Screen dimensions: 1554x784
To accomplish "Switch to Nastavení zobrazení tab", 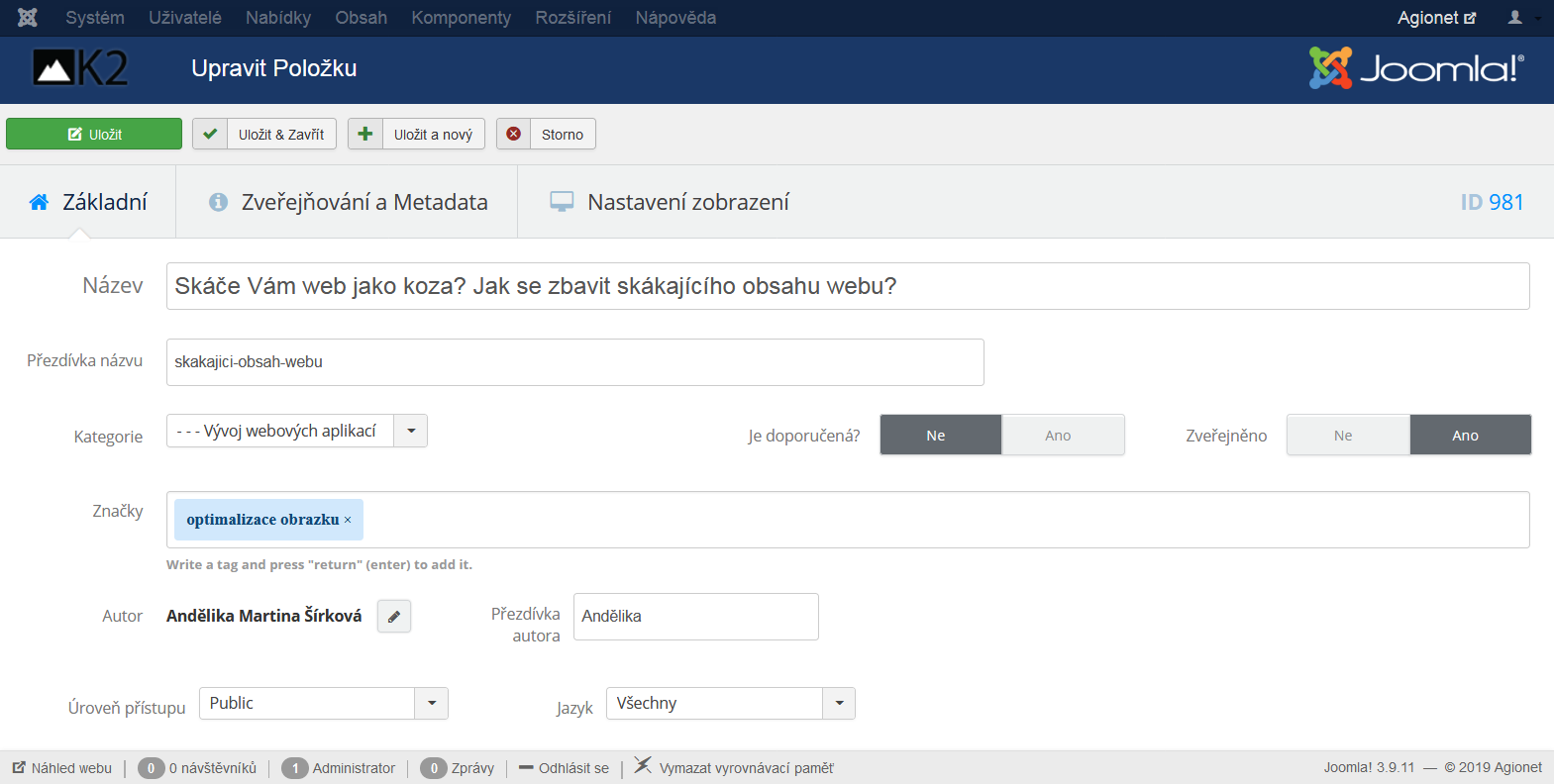I will (669, 202).
